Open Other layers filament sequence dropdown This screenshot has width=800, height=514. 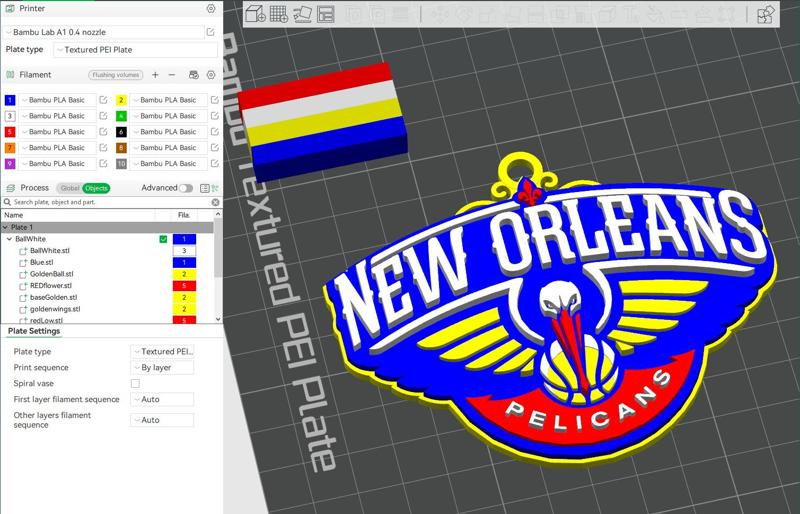162,420
